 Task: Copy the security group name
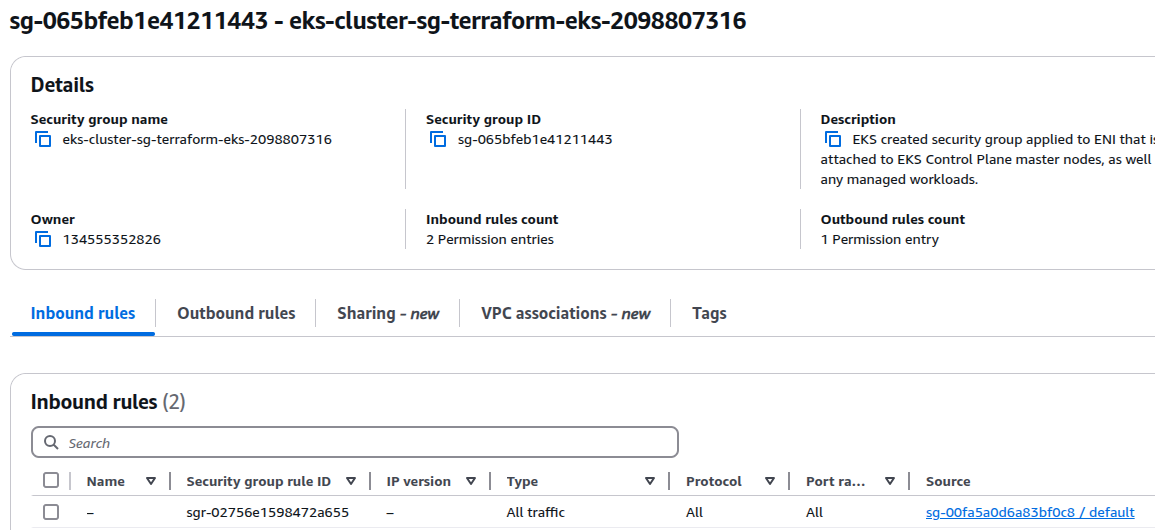click(43, 140)
